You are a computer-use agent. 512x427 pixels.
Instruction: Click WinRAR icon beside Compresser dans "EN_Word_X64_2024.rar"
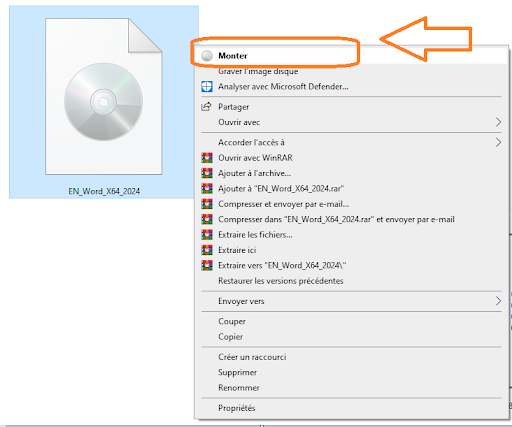click(207, 219)
